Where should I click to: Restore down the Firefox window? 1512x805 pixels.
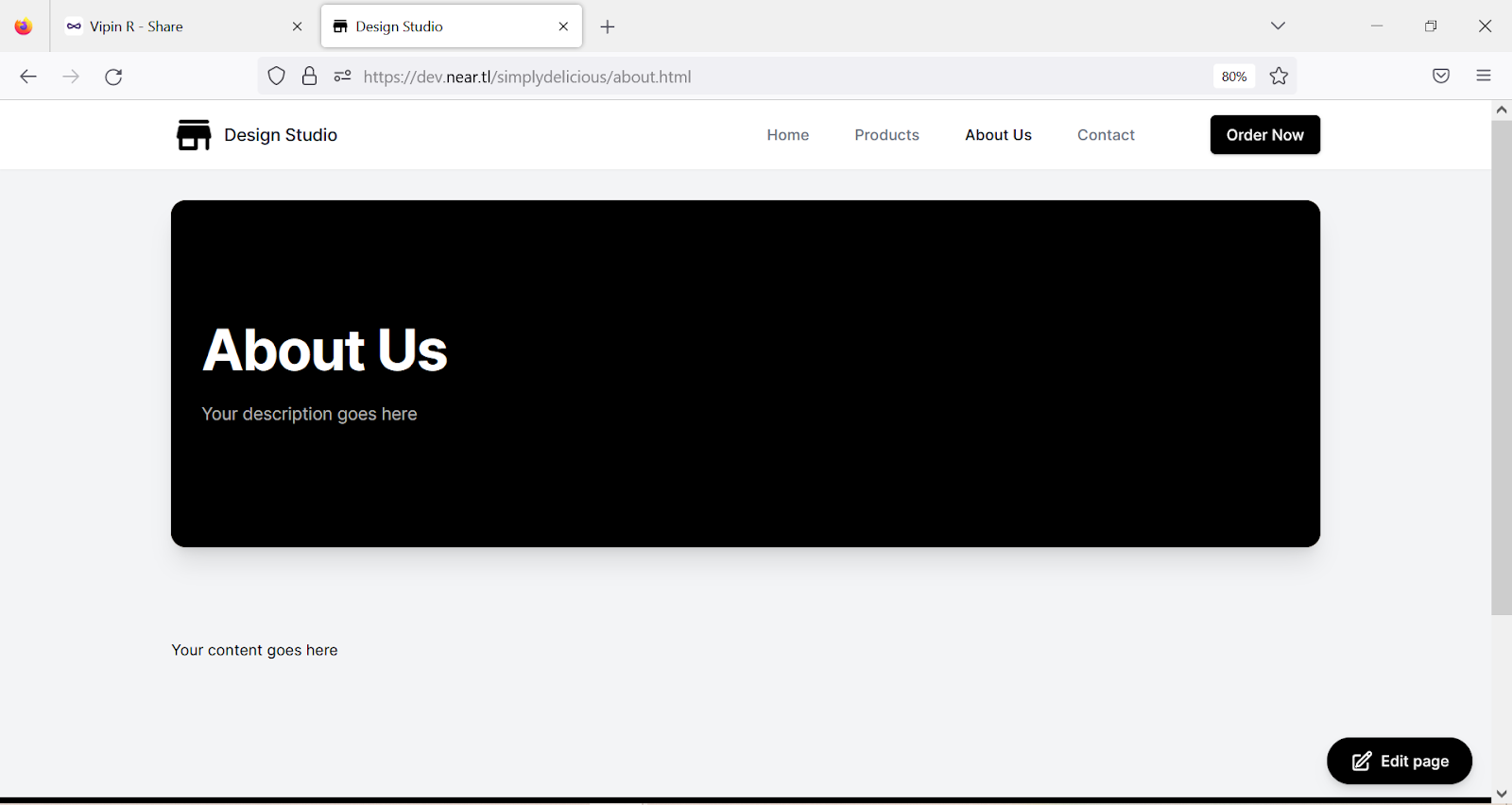[1431, 26]
